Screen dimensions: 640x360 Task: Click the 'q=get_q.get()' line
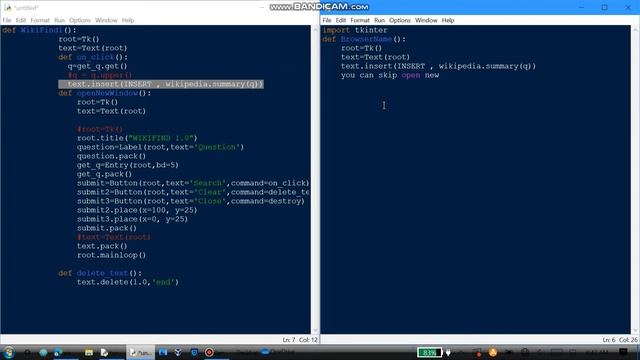point(98,66)
